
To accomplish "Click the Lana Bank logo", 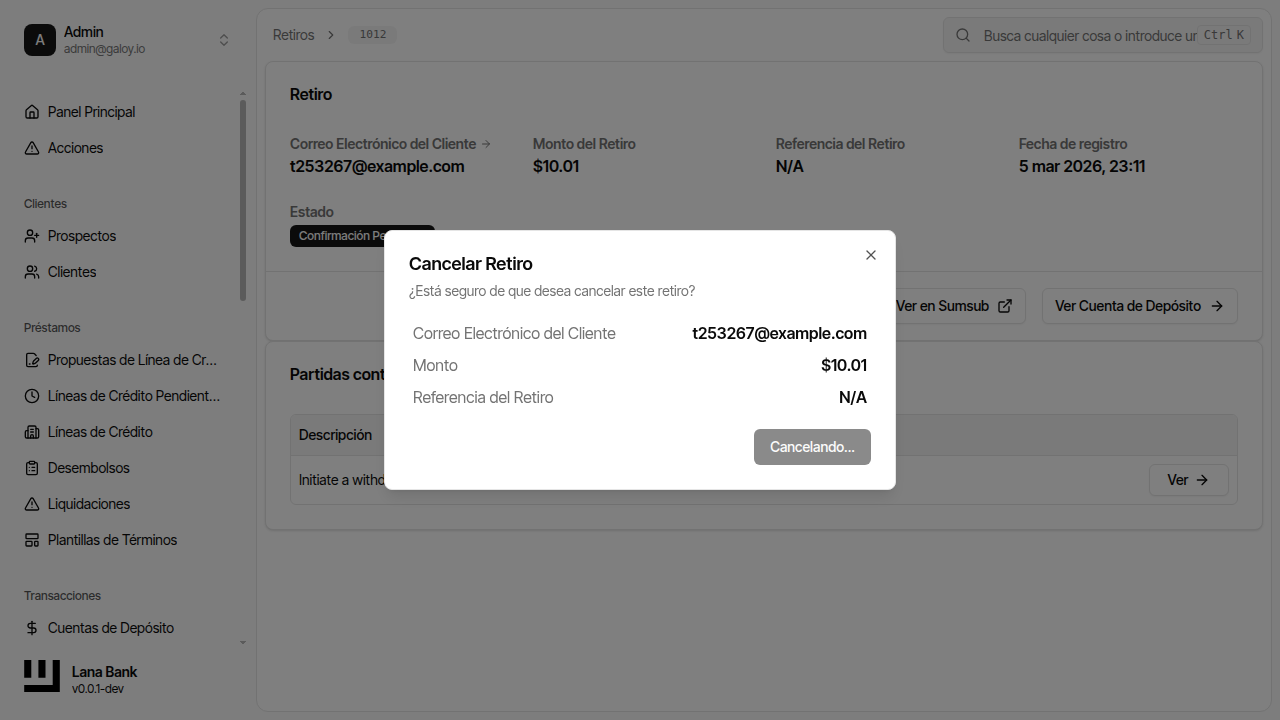I will (41, 675).
